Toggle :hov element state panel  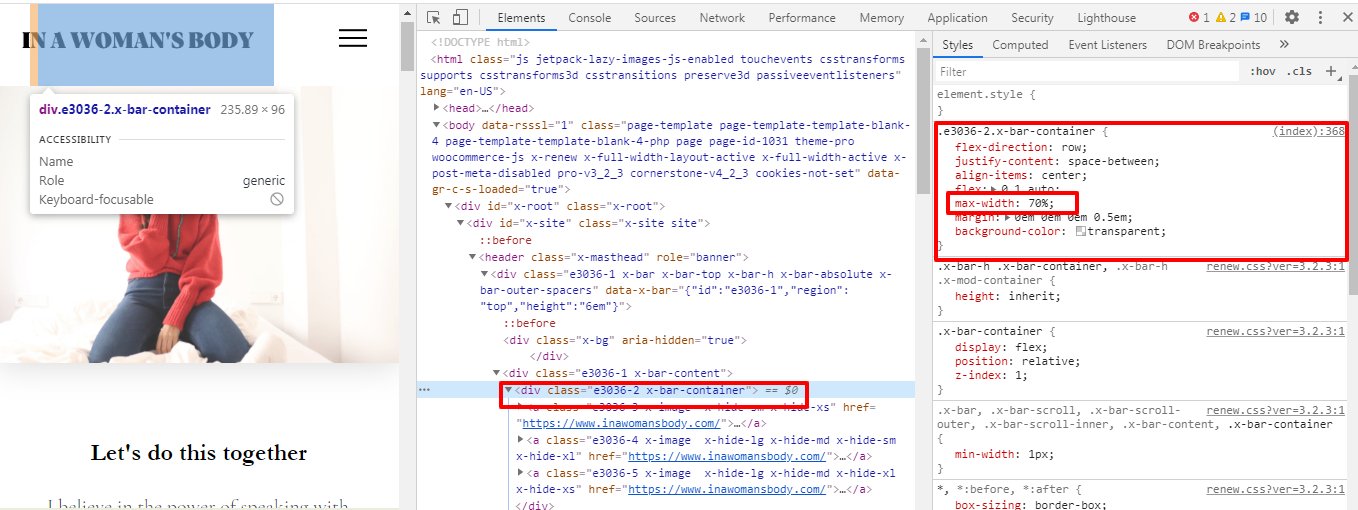point(1263,71)
